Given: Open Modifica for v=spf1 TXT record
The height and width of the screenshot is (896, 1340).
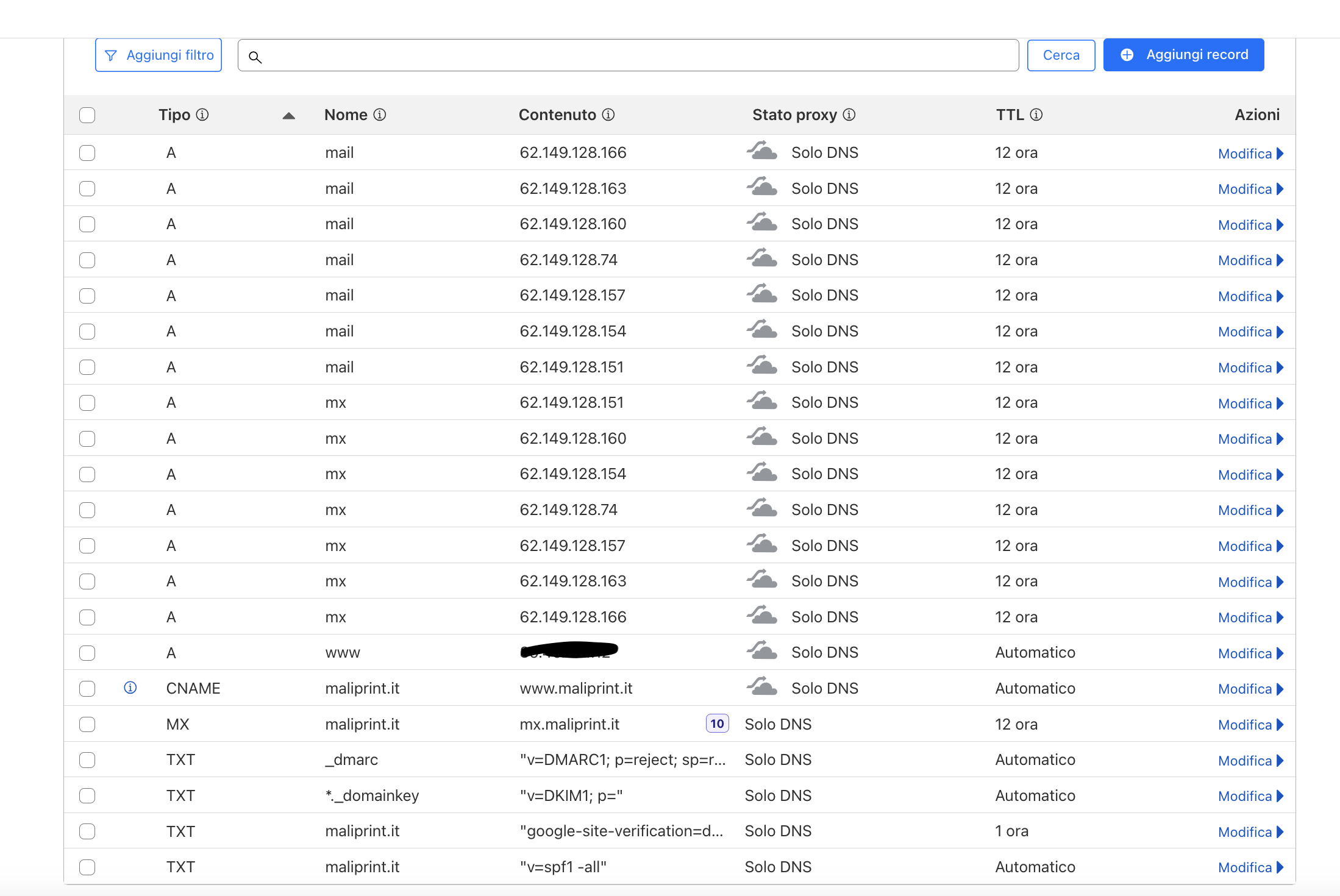Looking at the screenshot, I should tap(1250, 867).
